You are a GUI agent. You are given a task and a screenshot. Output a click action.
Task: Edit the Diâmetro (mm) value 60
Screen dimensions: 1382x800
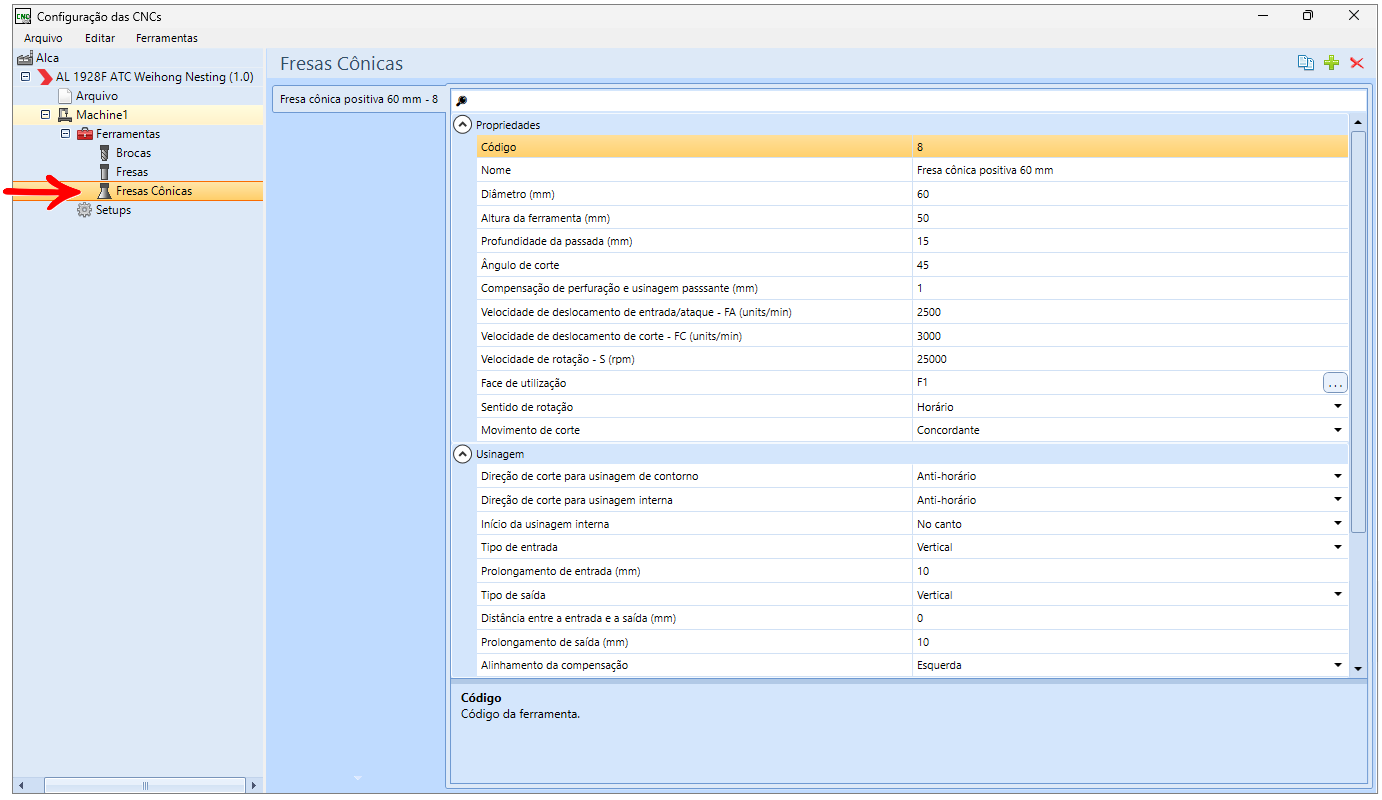[x=1130, y=194]
